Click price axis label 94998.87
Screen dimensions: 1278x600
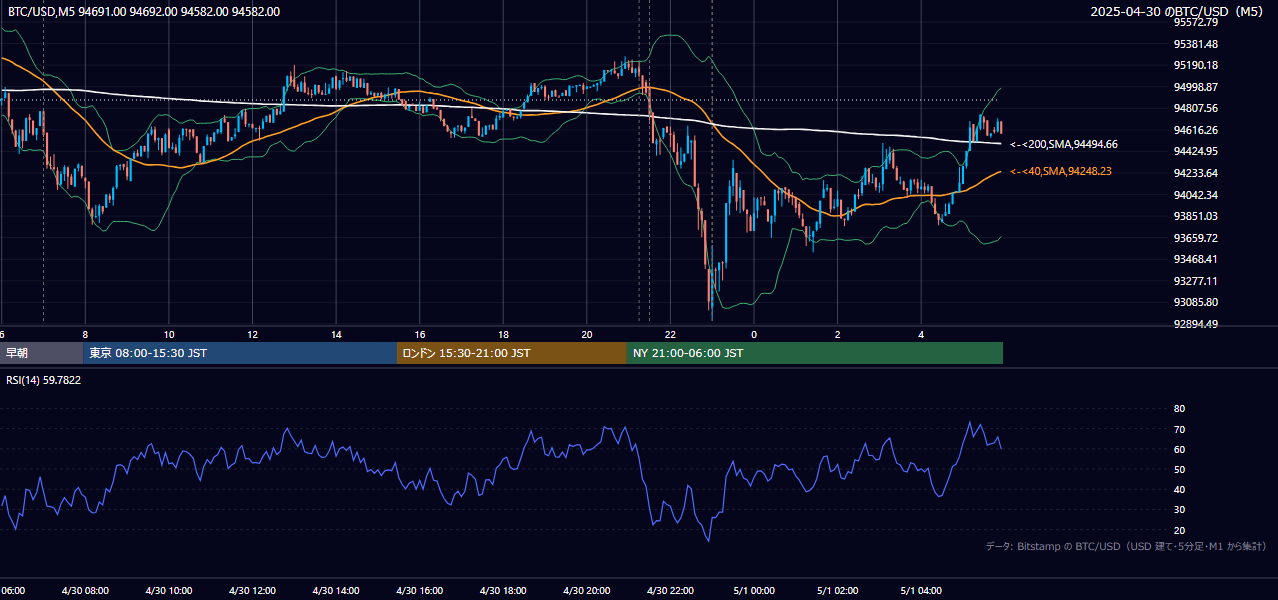pos(1196,87)
